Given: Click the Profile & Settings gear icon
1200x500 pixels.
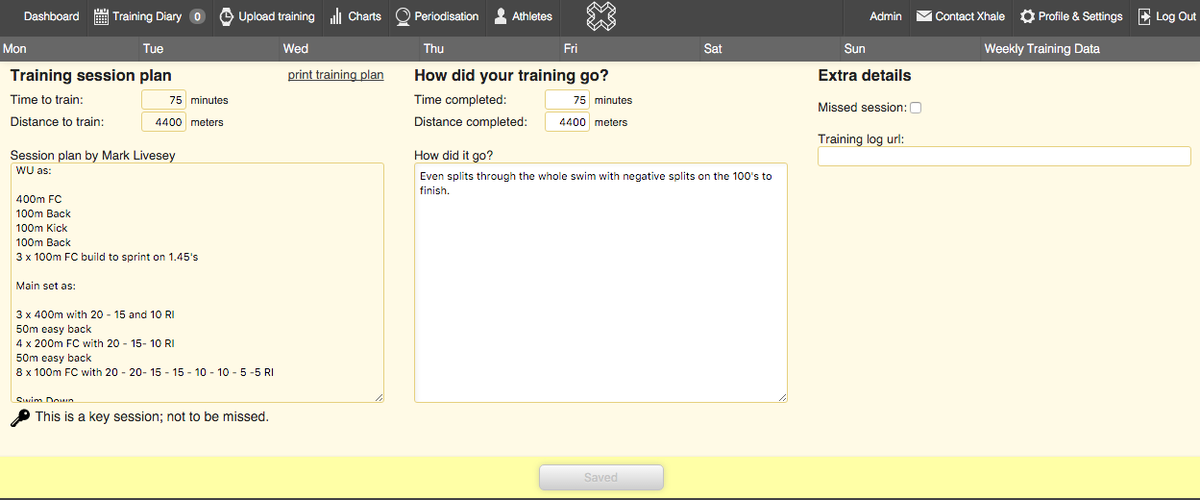Looking at the screenshot, I should point(1027,16).
